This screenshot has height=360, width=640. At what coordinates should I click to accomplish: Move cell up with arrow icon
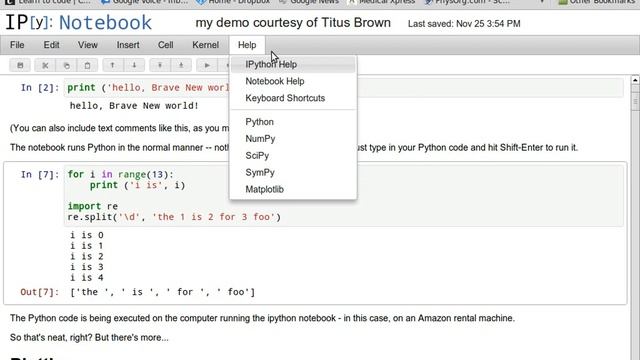(112, 65)
